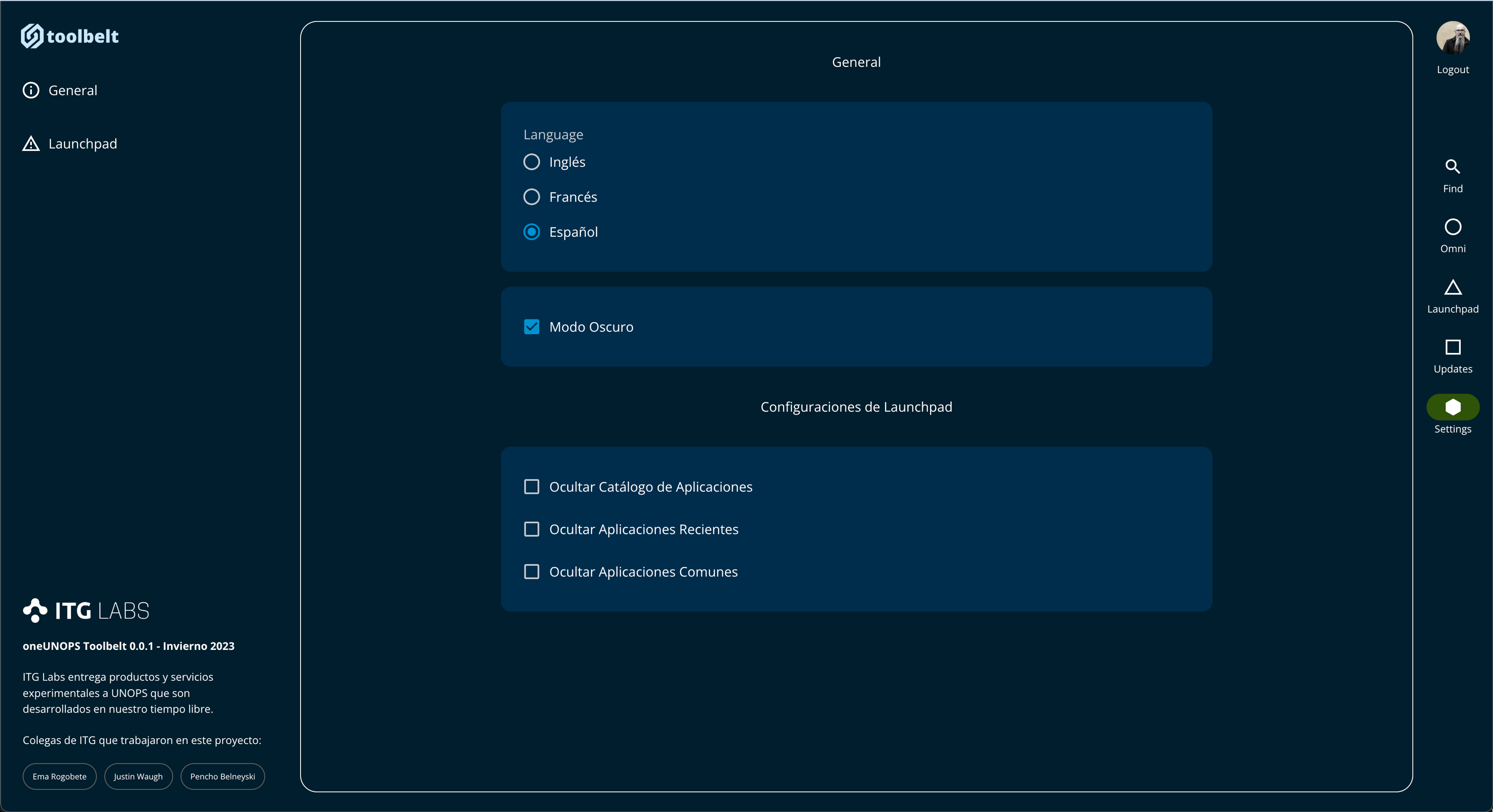Click the user profile avatar photo

pos(1452,38)
